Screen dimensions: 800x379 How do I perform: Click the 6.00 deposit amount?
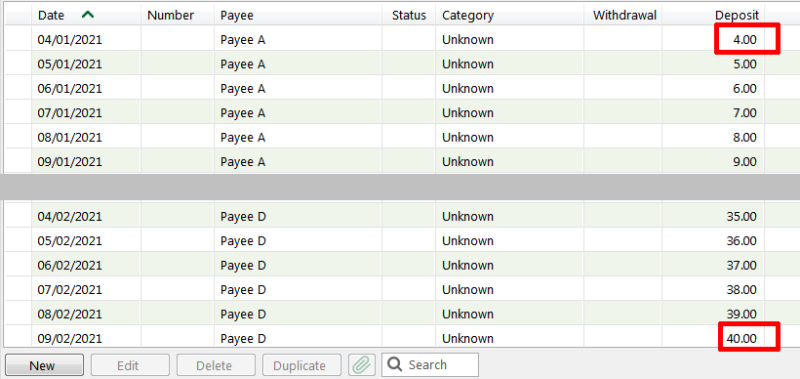(x=745, y=88)
